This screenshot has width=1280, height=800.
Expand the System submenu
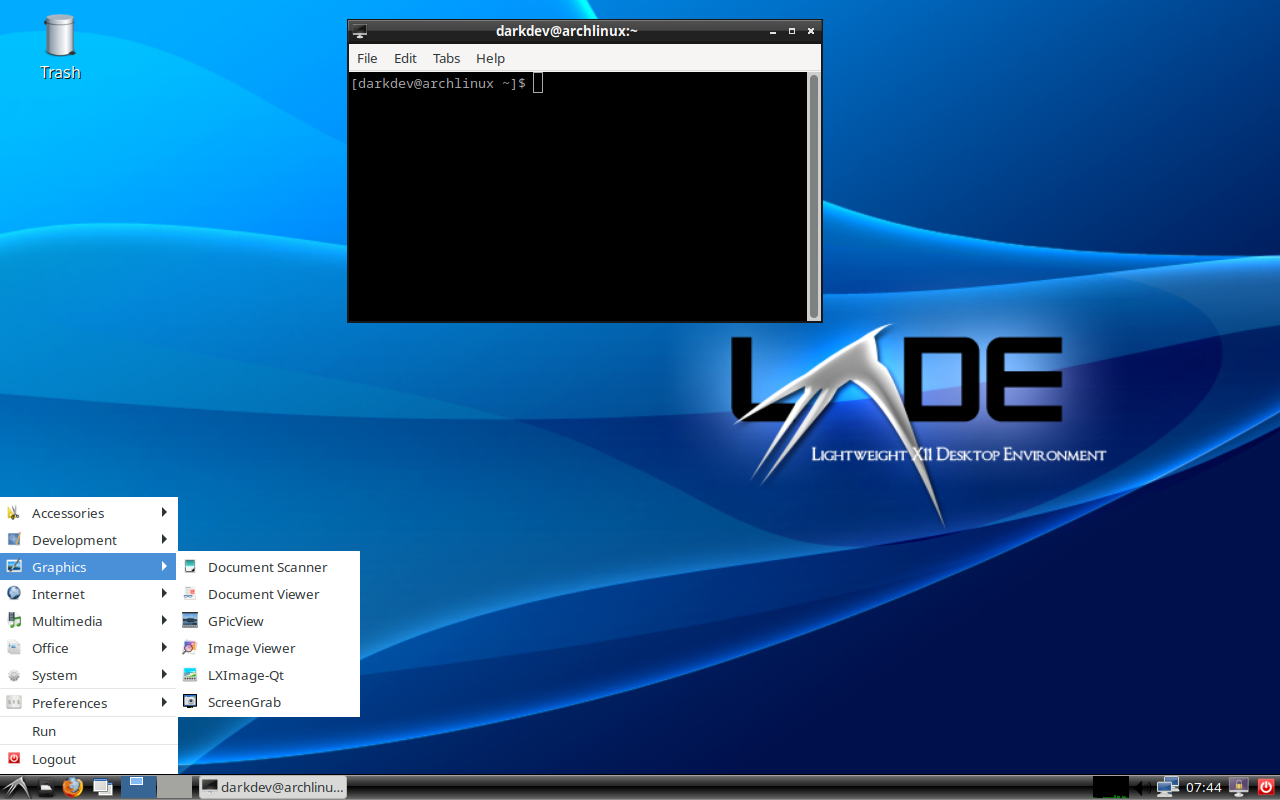tap(89, 675)
